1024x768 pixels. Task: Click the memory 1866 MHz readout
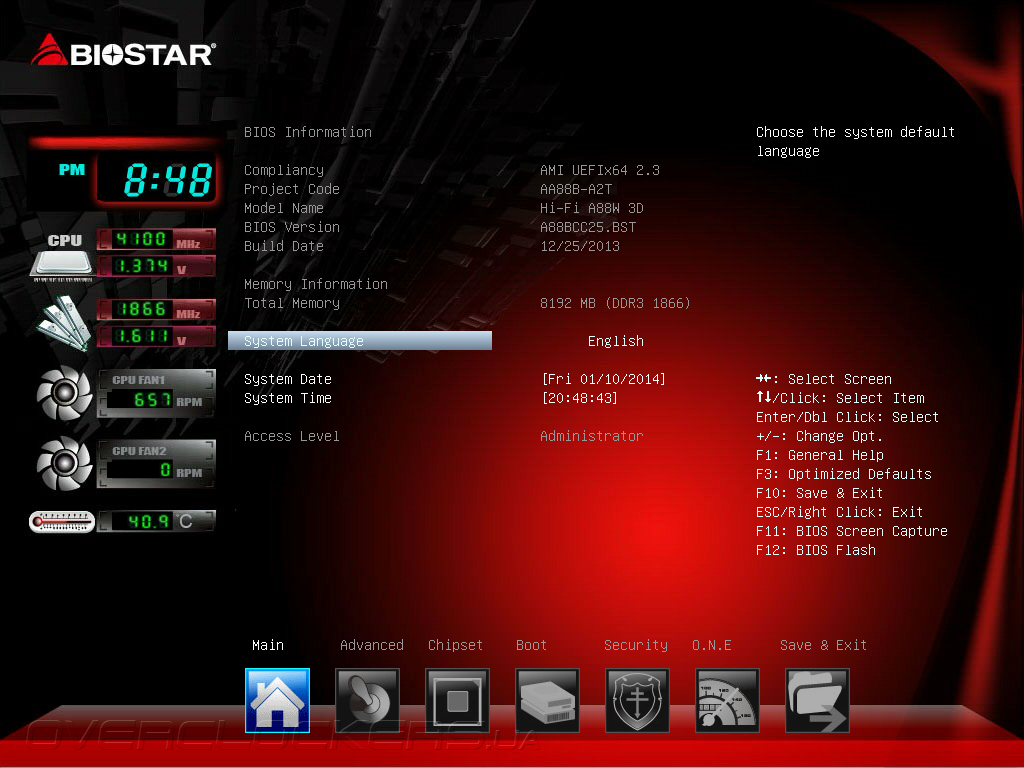click(x=156, y=310)
